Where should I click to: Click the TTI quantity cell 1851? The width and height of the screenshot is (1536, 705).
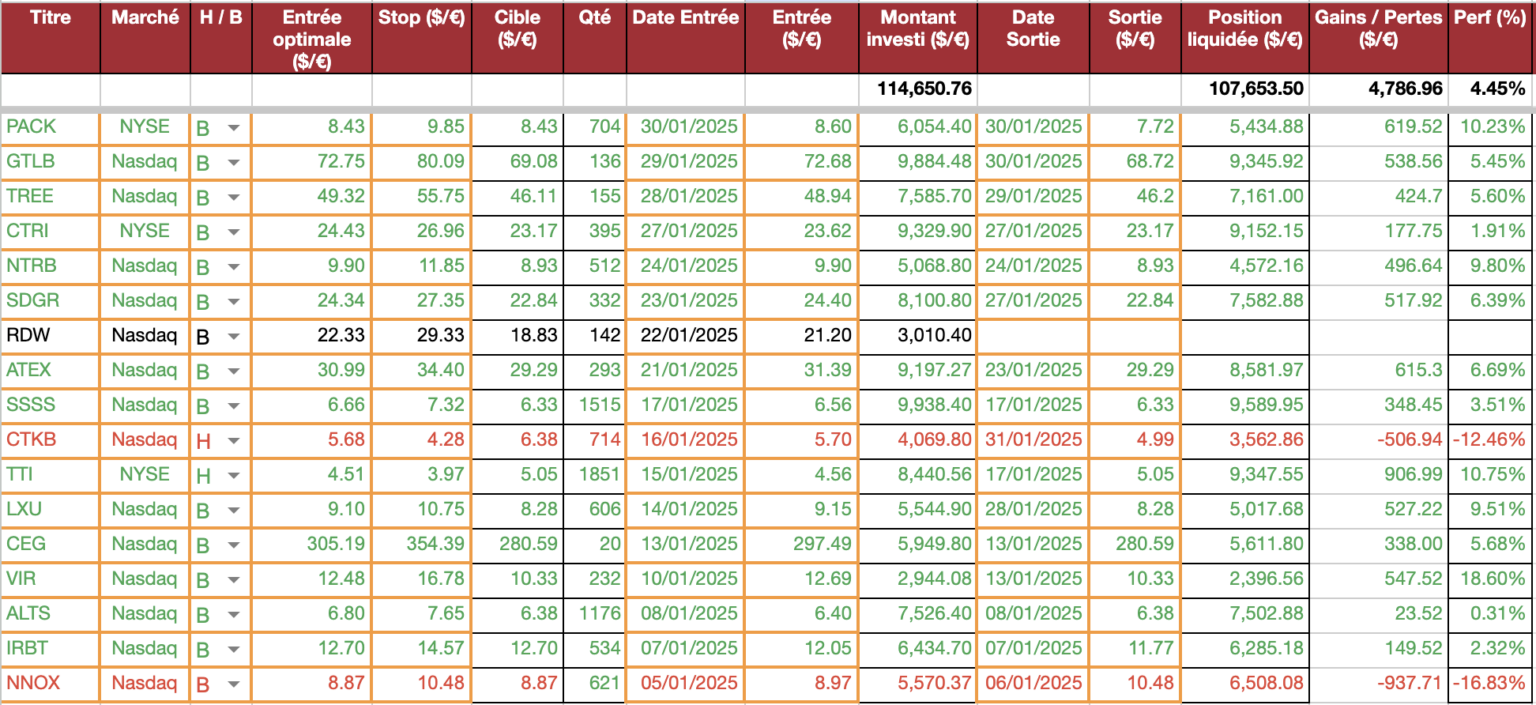595,474
